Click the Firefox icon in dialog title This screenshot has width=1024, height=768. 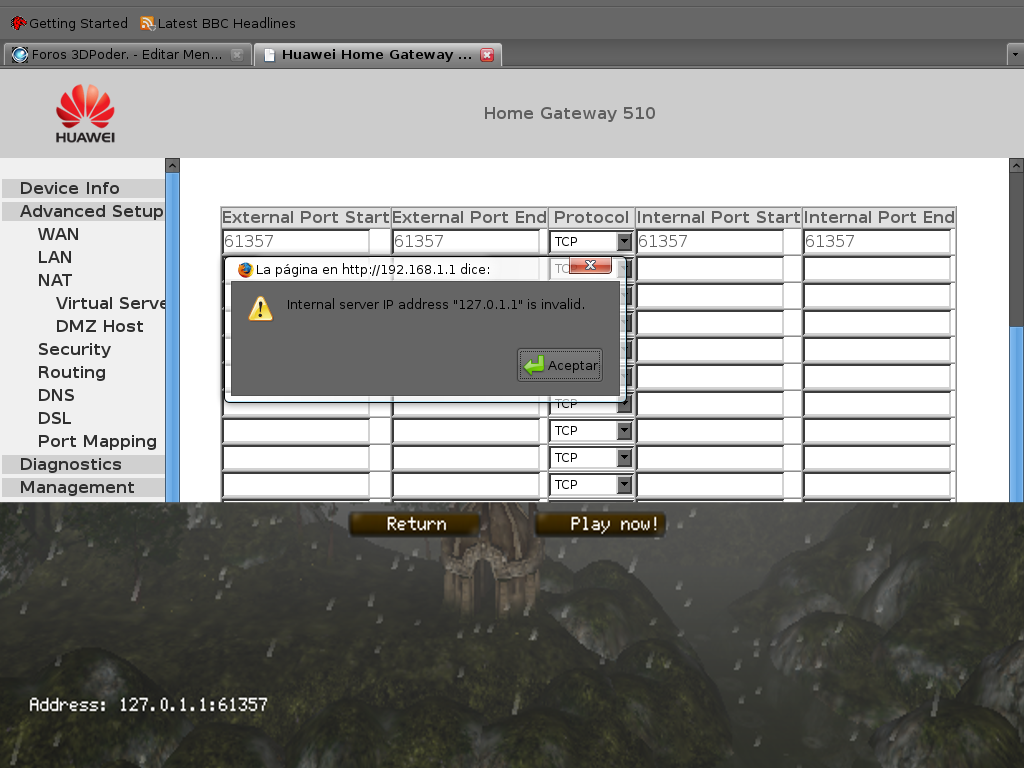click(x=245, y=270)
